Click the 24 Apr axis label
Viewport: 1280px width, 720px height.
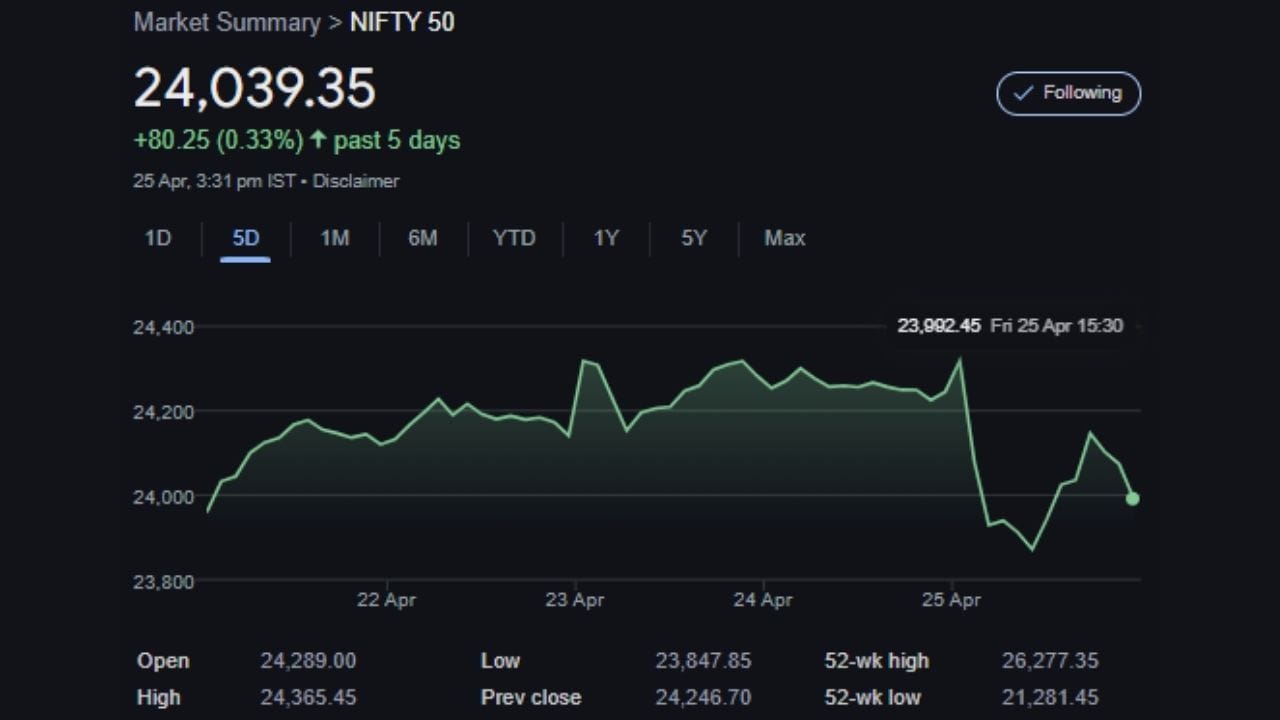pos(763,600)
